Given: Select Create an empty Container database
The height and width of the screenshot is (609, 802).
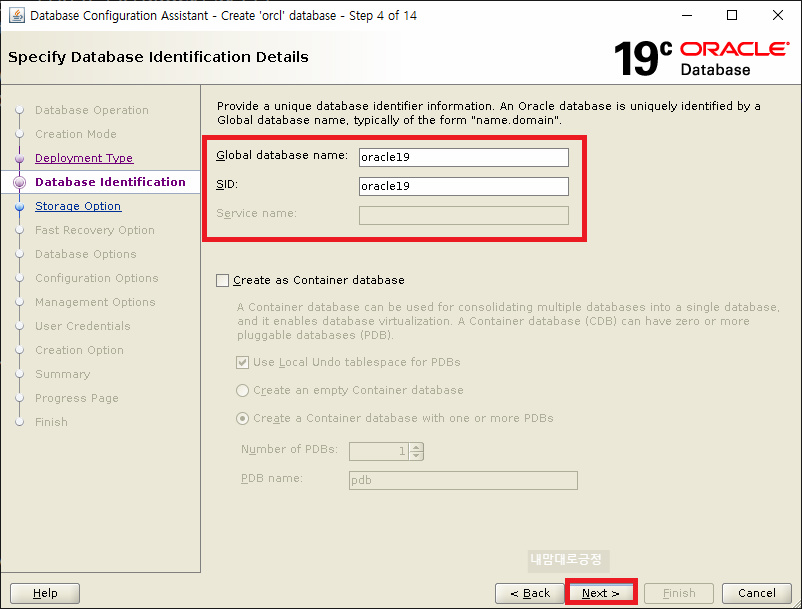Looking at the screenshot, I should 242,391.
